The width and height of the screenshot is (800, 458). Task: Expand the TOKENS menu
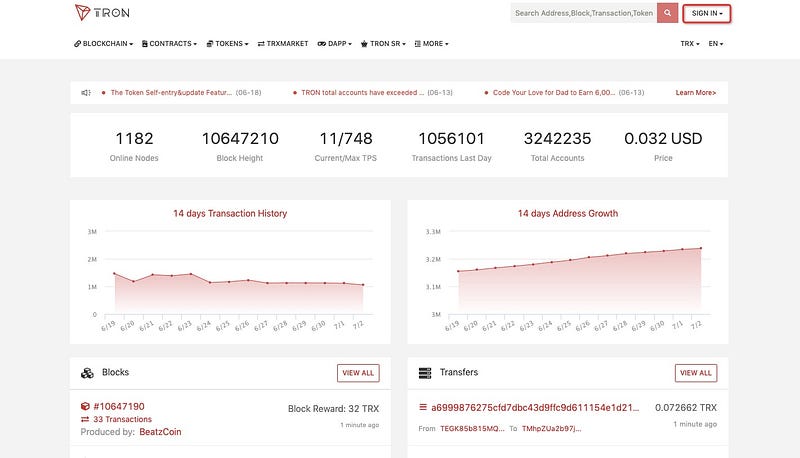(228, 44)
